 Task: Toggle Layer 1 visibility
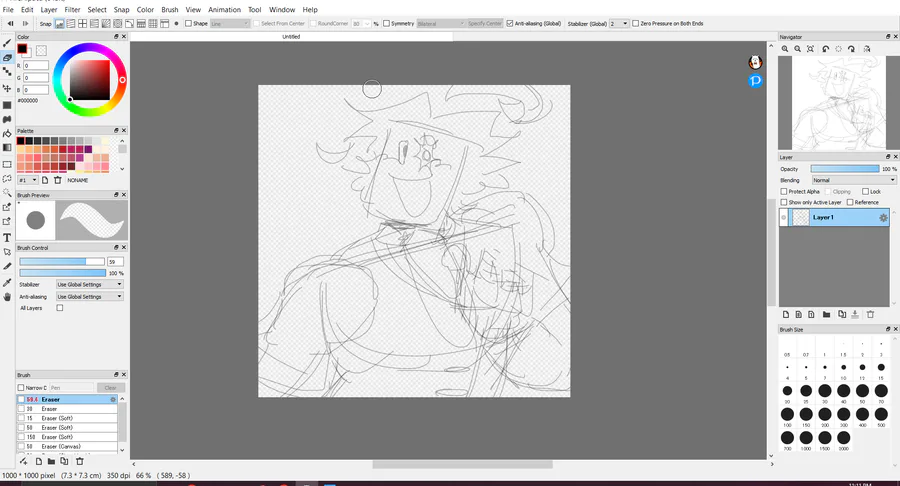783,217
